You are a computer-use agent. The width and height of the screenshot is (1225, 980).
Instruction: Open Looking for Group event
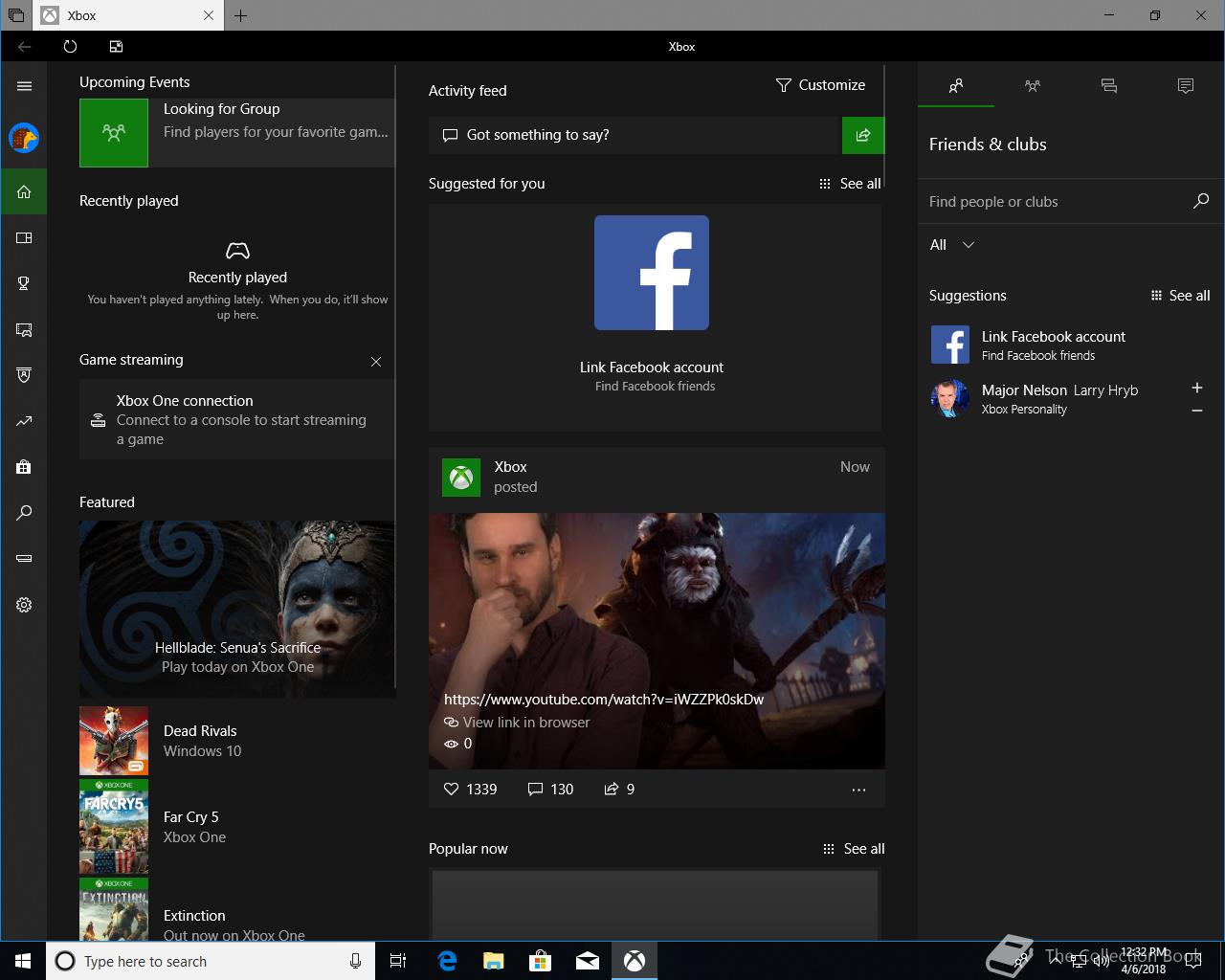236,133
